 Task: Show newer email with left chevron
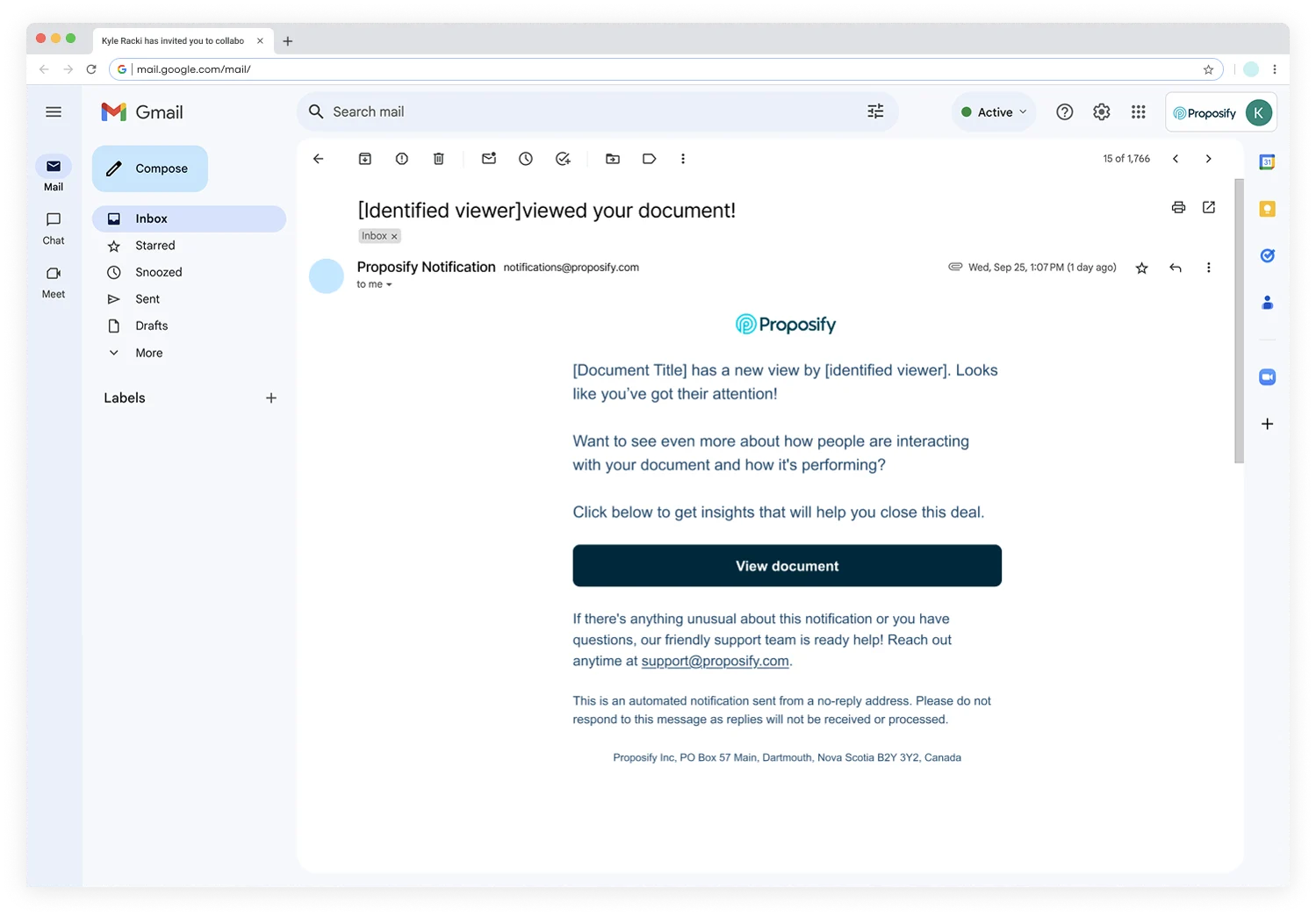click(x=1176, y=159)
